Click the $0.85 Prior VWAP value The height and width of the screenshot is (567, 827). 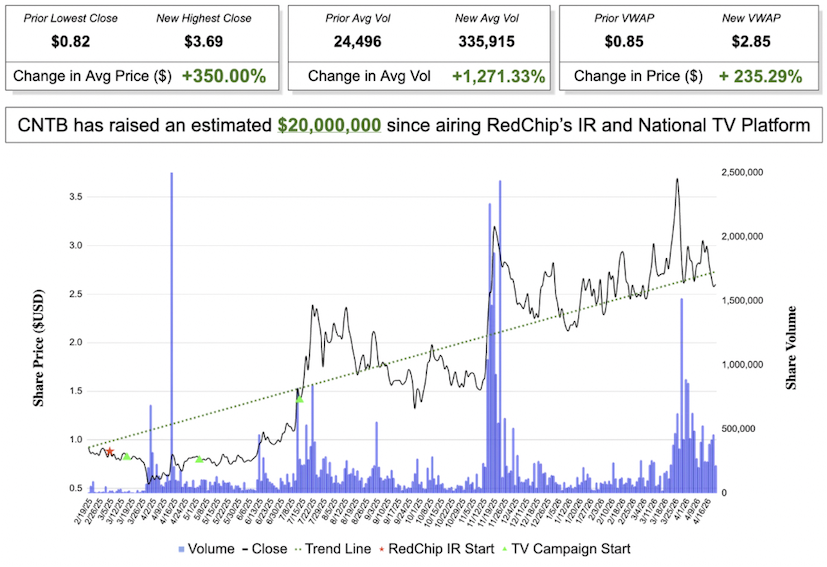coord(624,42)
